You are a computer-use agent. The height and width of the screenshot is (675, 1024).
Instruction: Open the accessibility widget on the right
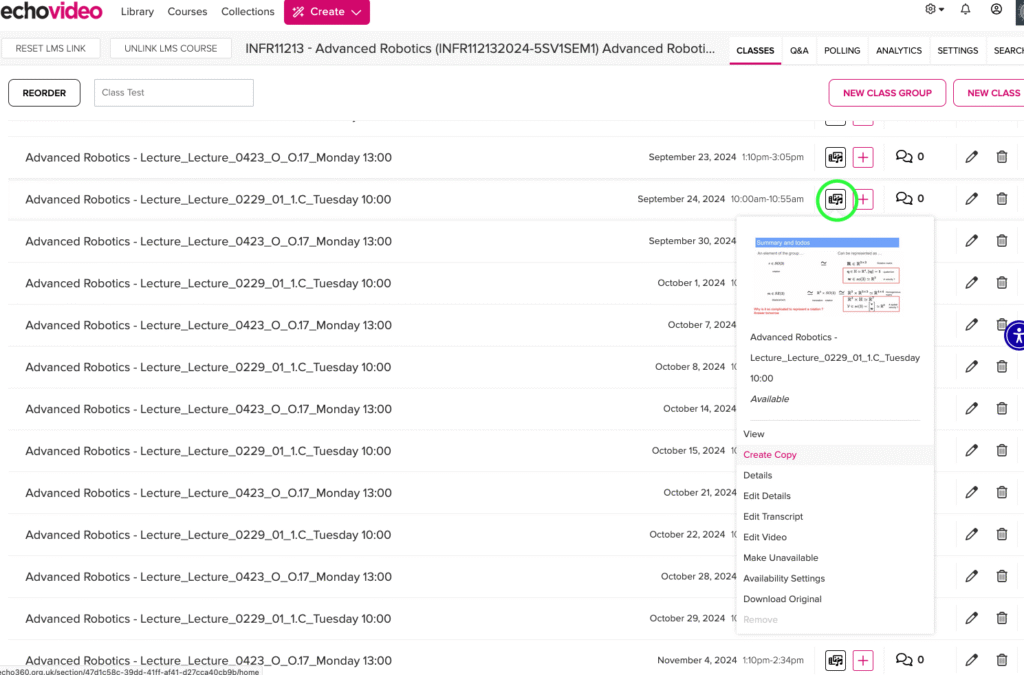(1015, 335)
